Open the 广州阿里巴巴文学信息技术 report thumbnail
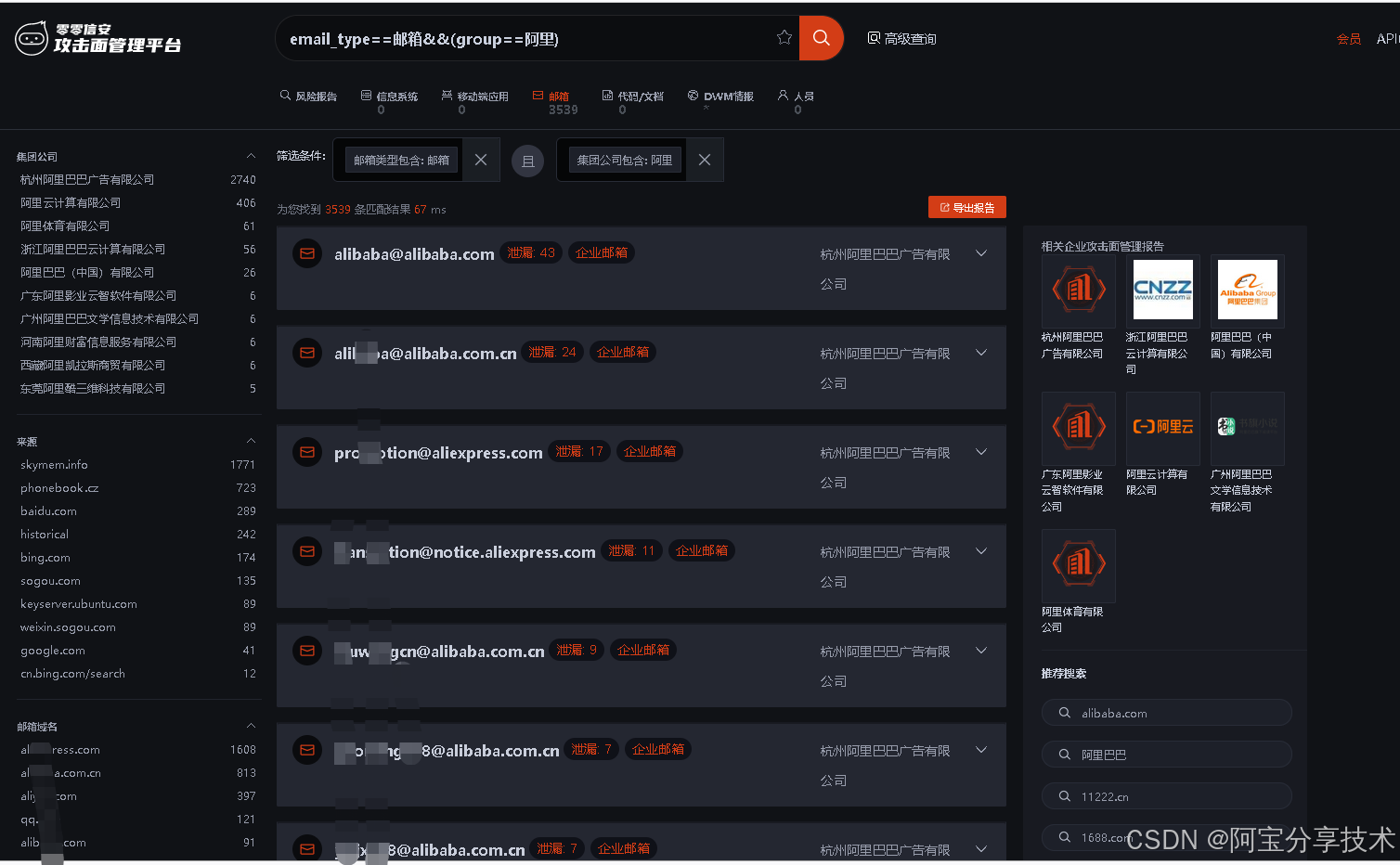The image size is (1400, 865). [x=1247, y=428]
